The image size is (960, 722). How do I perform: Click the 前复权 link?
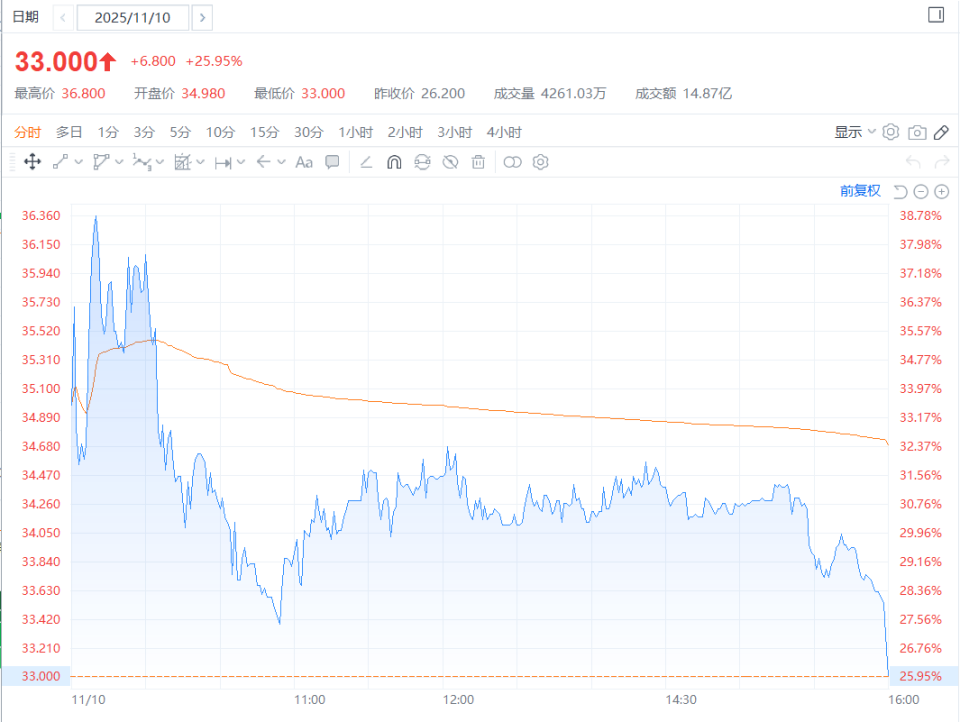[860, 191]
